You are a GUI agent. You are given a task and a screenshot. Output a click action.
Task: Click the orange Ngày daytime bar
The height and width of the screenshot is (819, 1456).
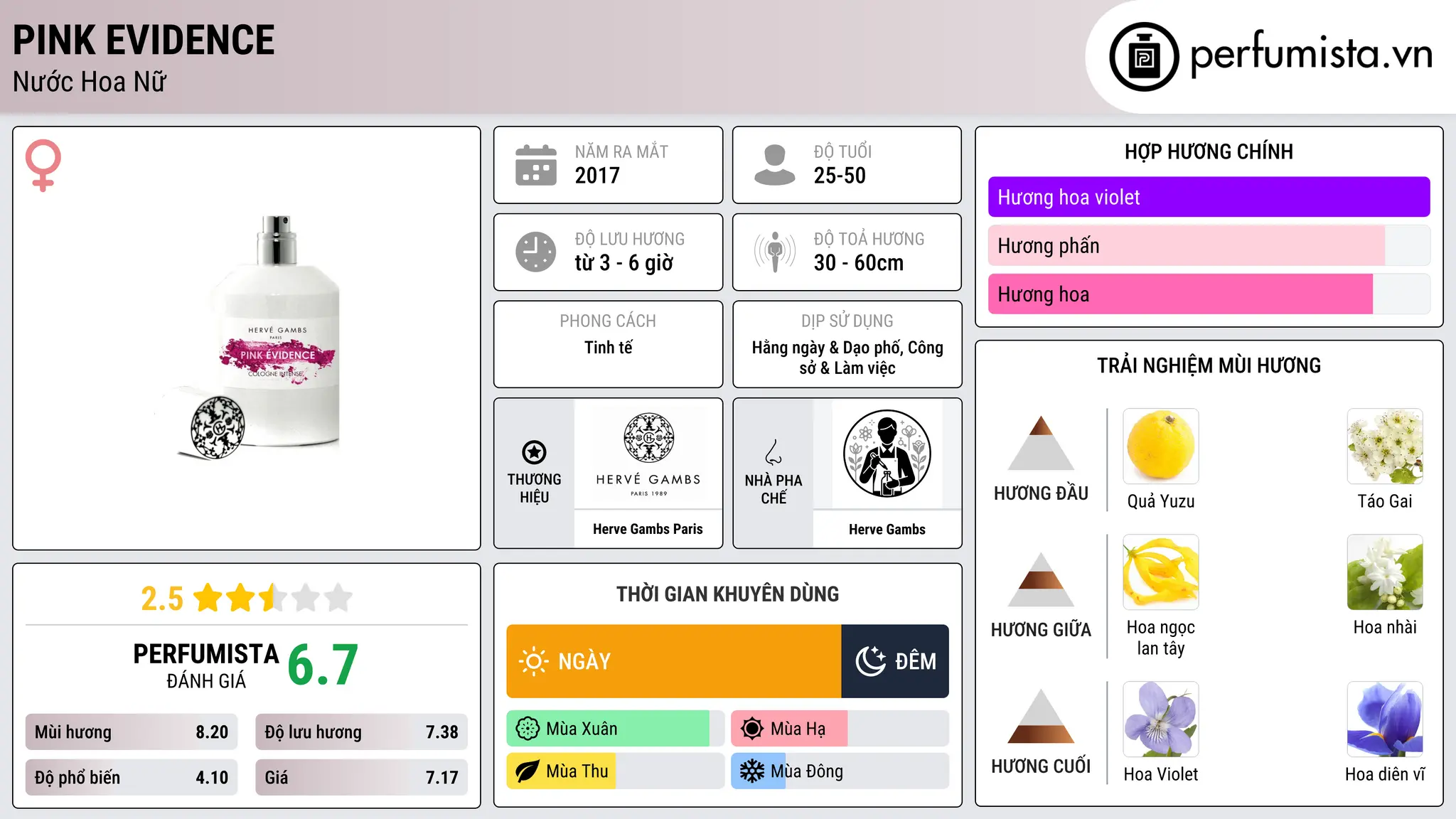tap(674, 661)
